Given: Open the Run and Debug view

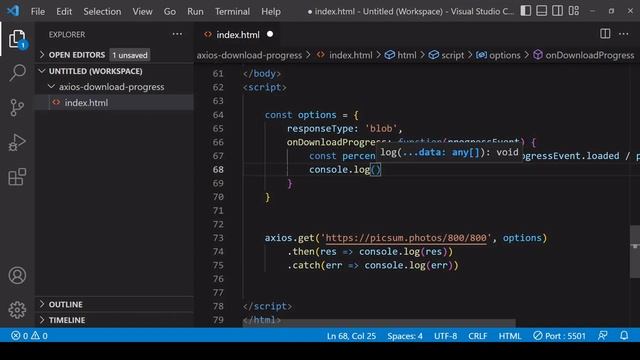Looking at the screenshot, I should 17,142.
